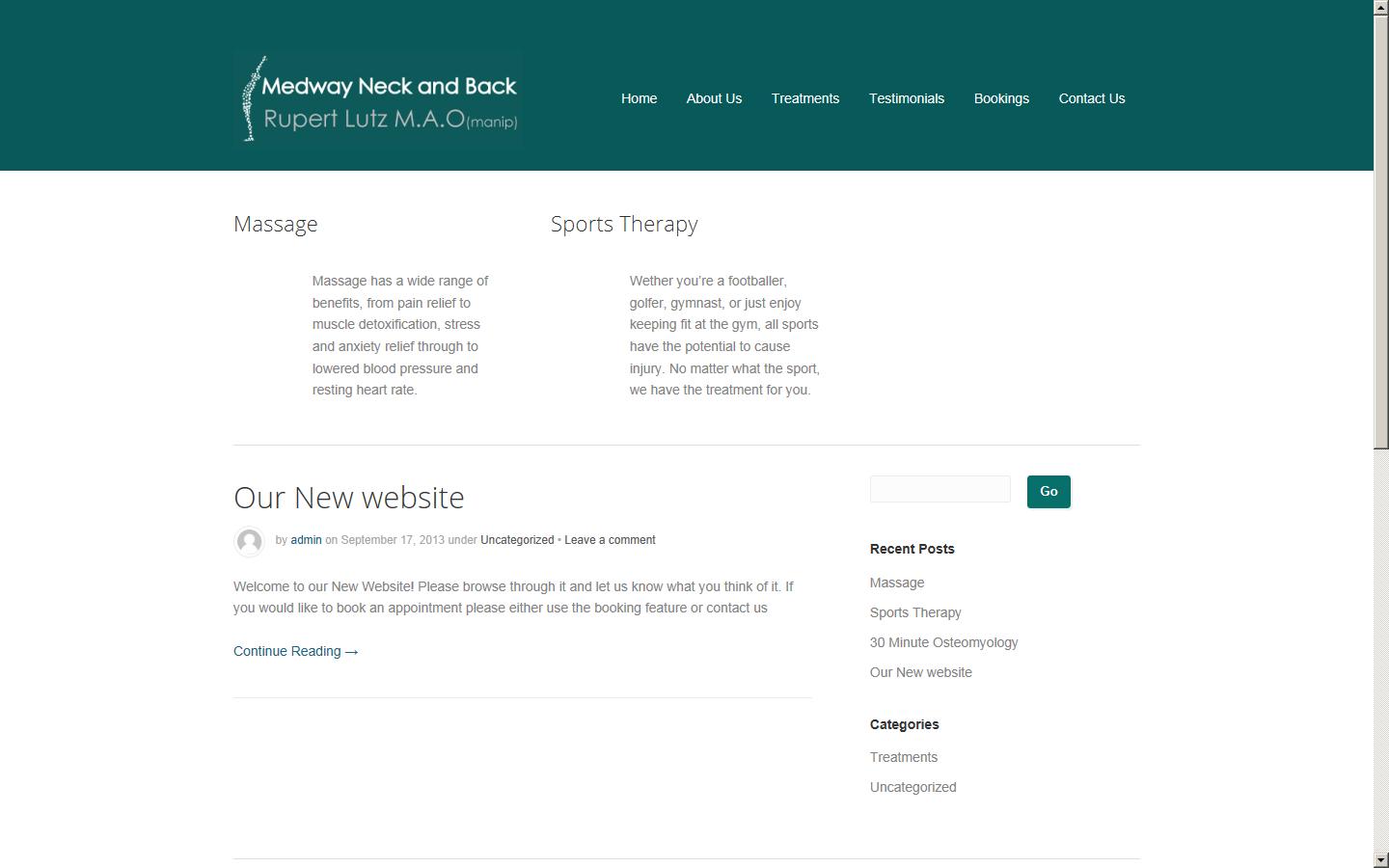Click the admin author link
The image size is (1389, 868).
point(306,540)
